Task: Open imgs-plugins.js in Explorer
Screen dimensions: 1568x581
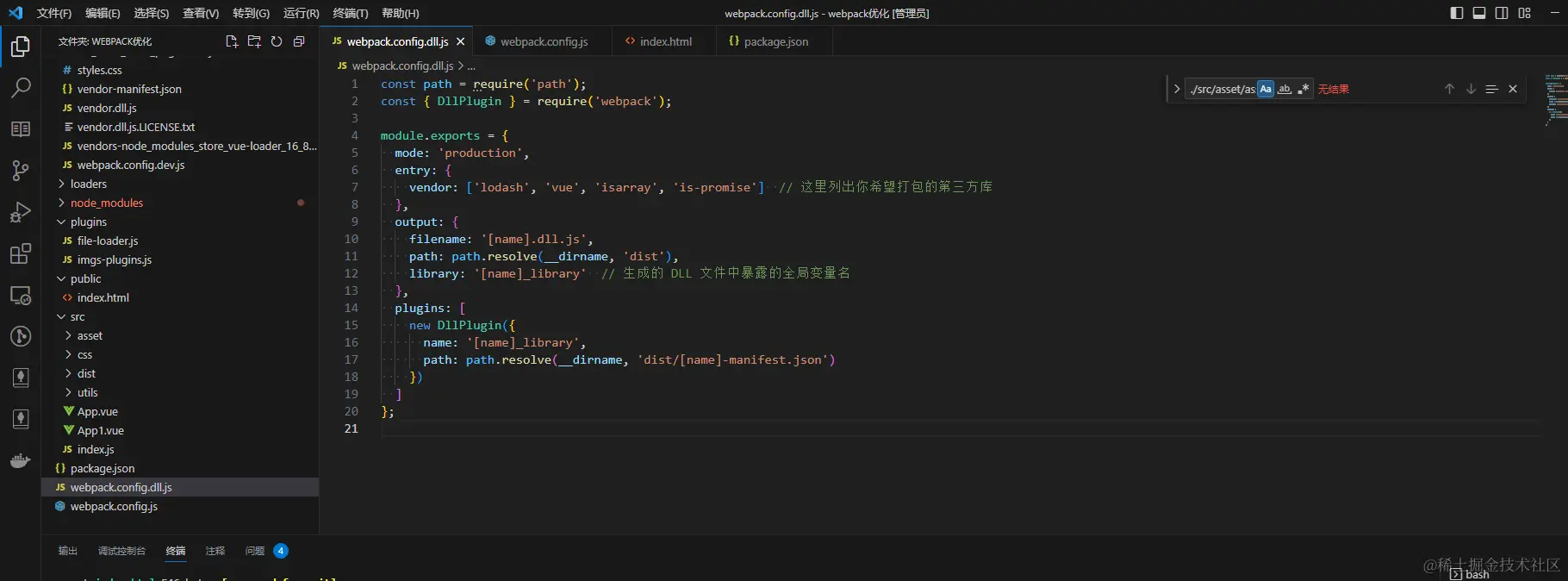Action: [x=180, y=259]
